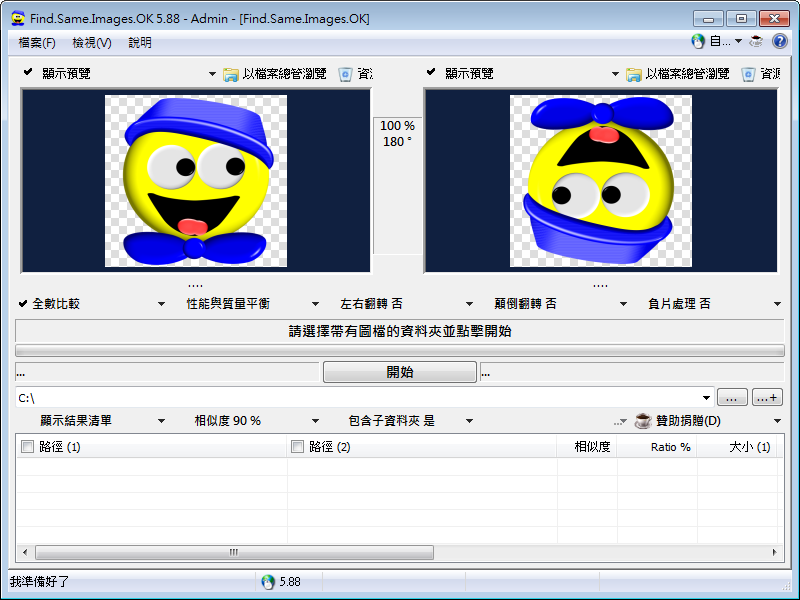Click the help question mark icon

781,41
